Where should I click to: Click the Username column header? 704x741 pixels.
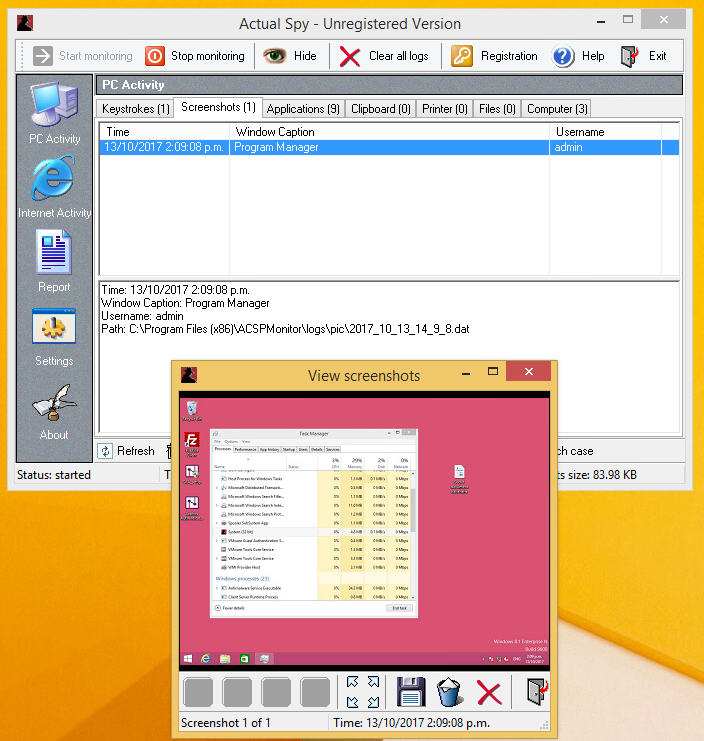605,132
